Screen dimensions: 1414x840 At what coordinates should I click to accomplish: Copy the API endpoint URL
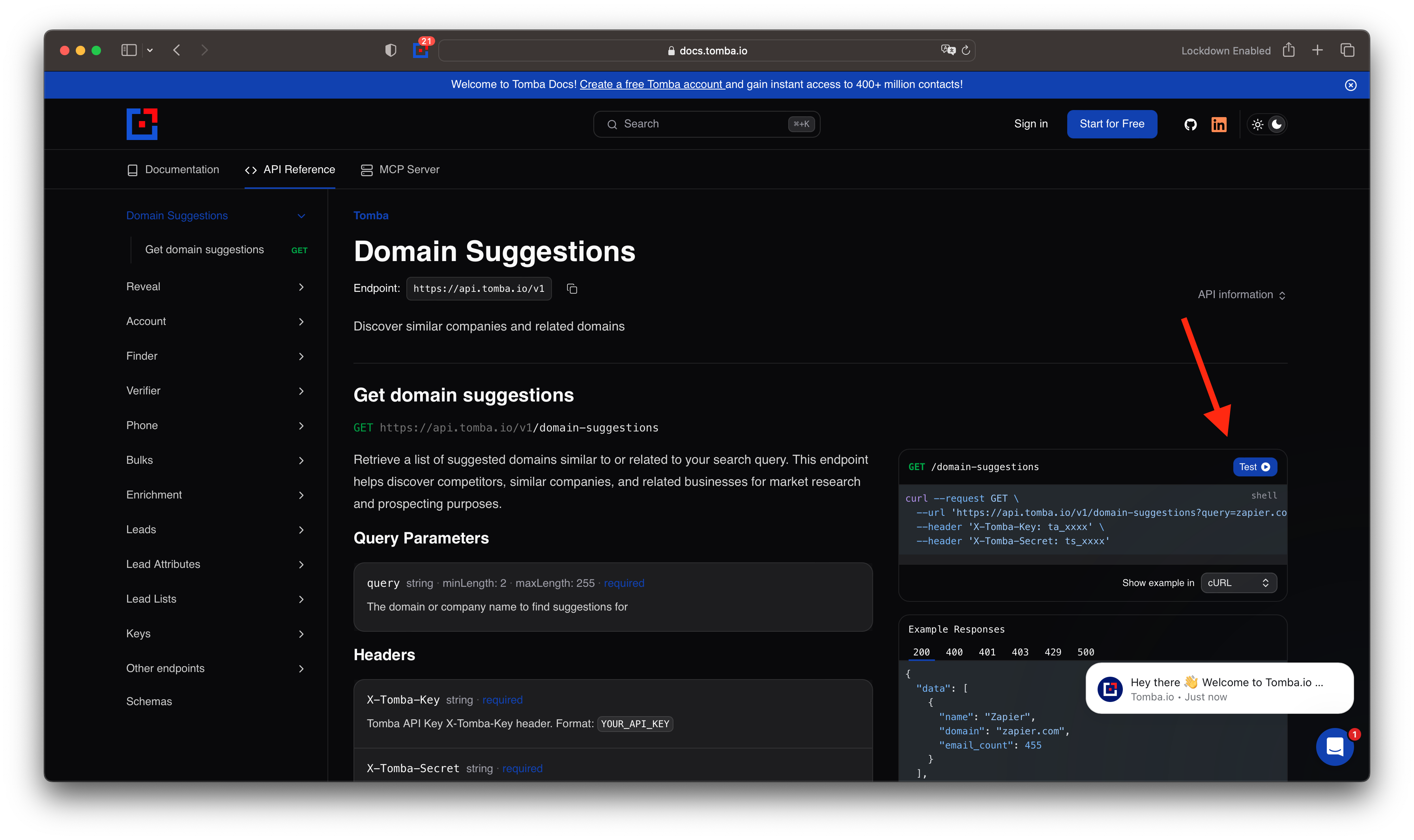click(572, 289)
